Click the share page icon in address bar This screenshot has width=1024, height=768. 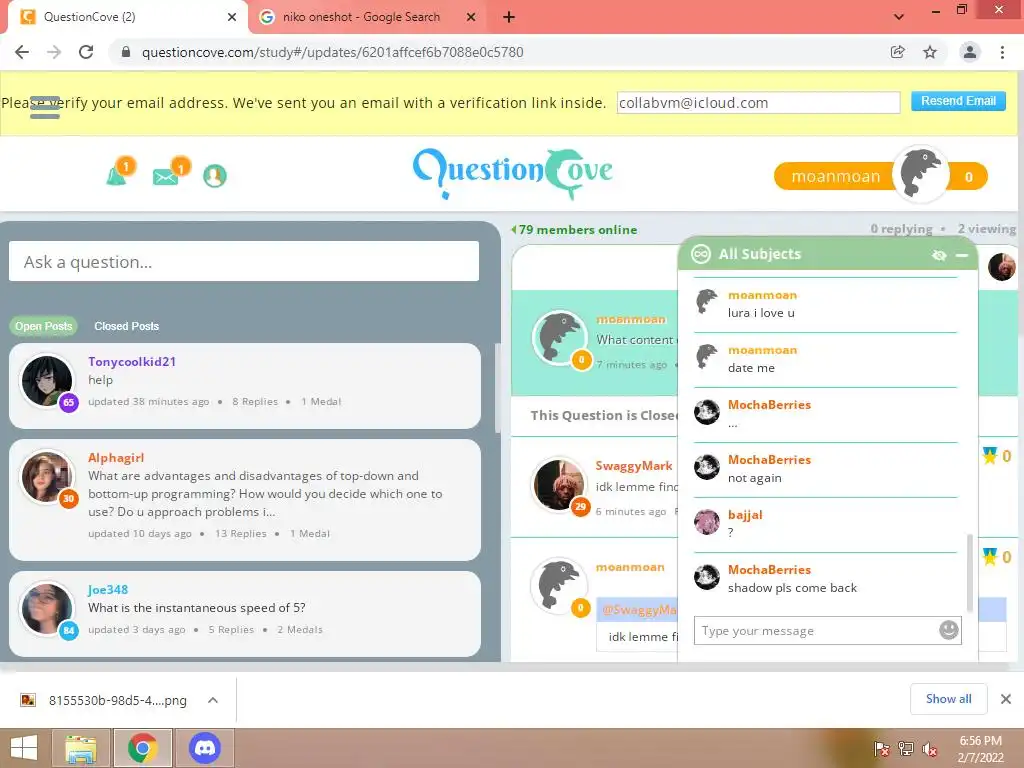[x=897, y=52]
